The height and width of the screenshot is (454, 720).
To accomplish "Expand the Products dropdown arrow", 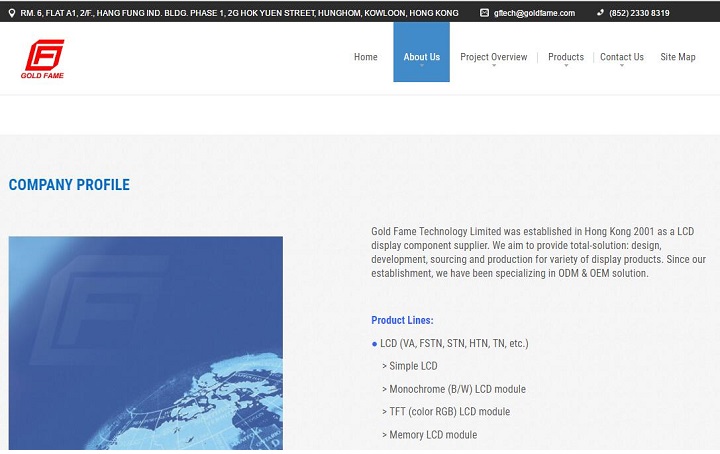I will [566, 66].
